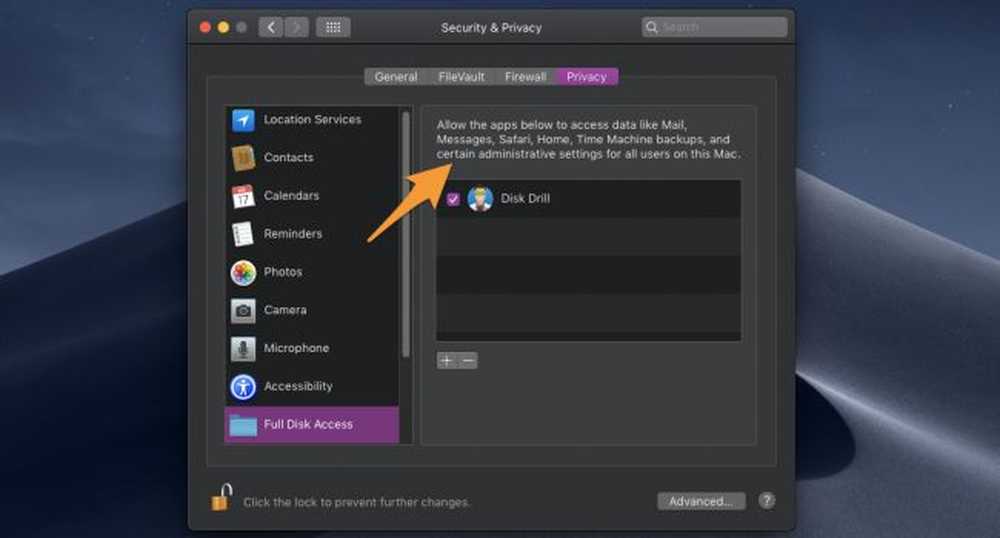This screenshot has width=1000, height=538.
Task: Select the Photos label
Action: (x=283, y=272)
